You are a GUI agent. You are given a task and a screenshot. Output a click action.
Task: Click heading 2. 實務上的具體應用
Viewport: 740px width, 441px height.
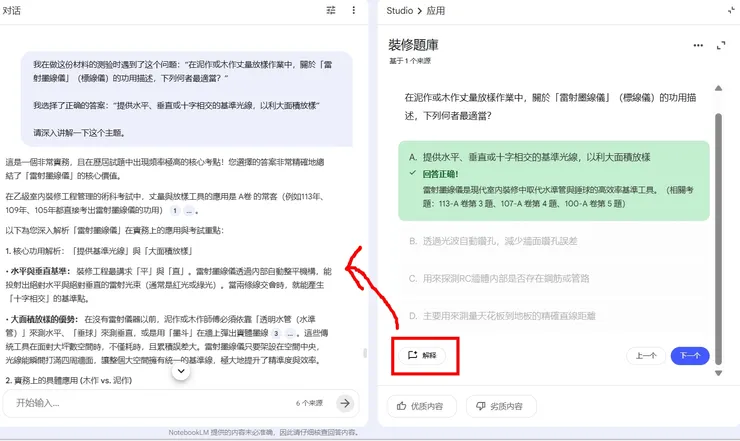[69, 380]
